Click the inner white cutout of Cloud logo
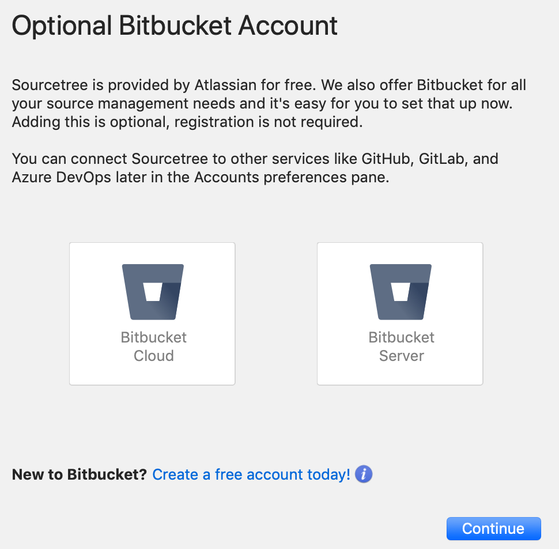This screenshot has width=559, height=549. [153, 292]
